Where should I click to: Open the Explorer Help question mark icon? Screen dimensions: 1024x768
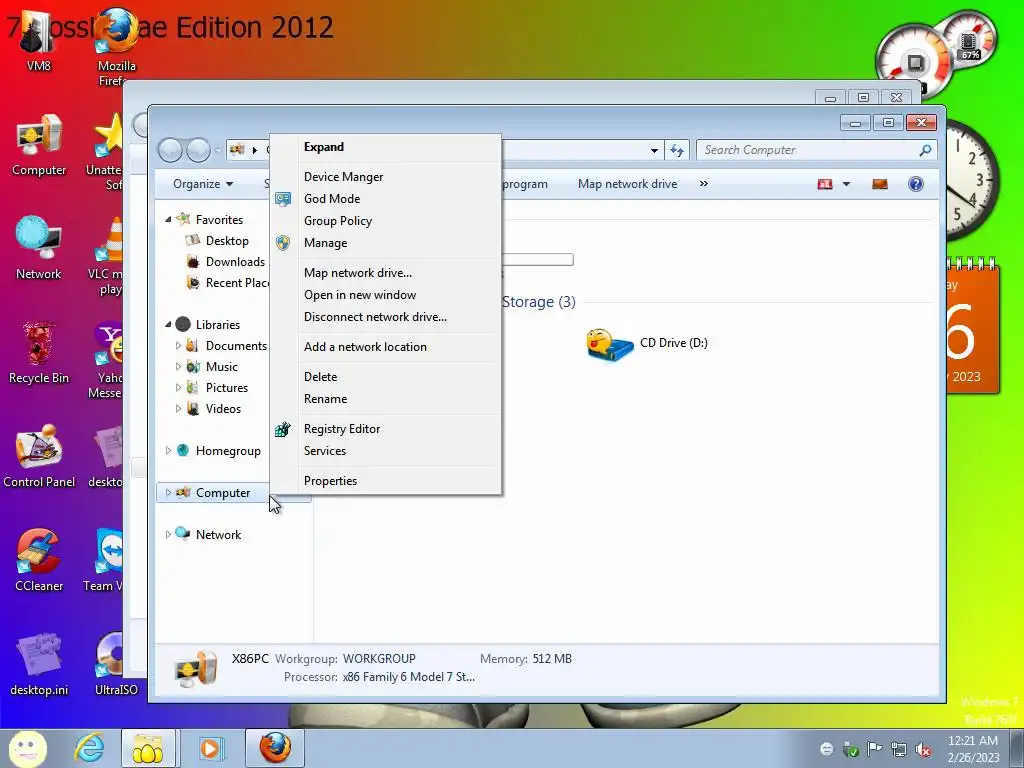[916, 184]
